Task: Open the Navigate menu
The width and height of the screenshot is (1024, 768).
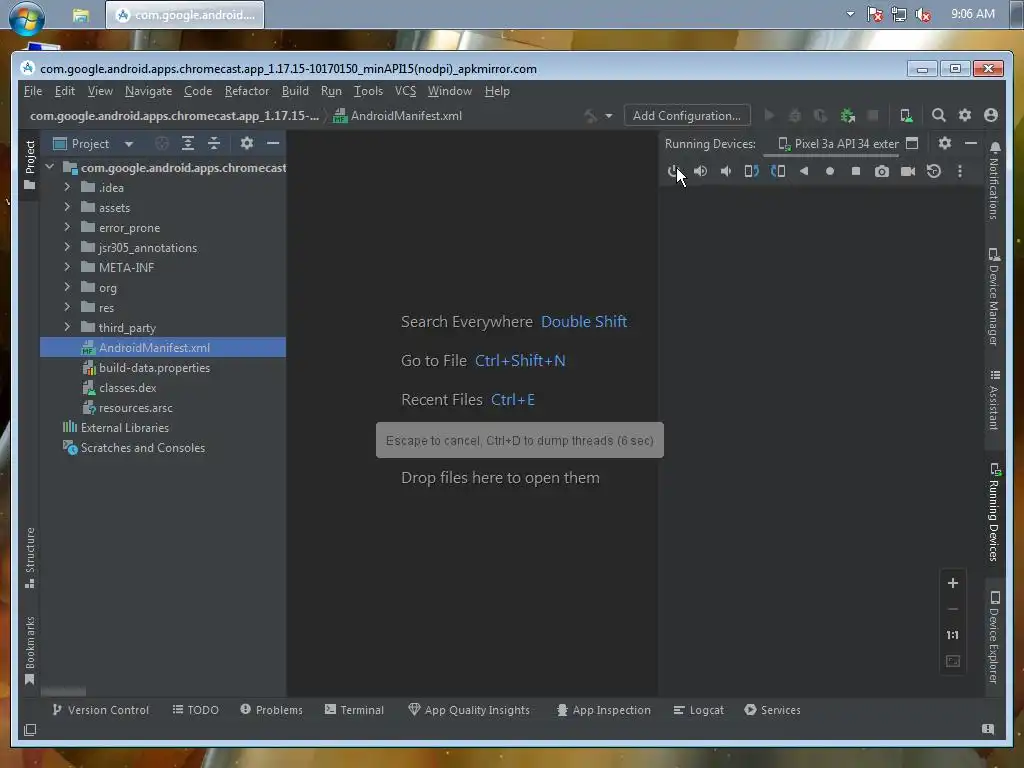Action: [x=148, y=91]
